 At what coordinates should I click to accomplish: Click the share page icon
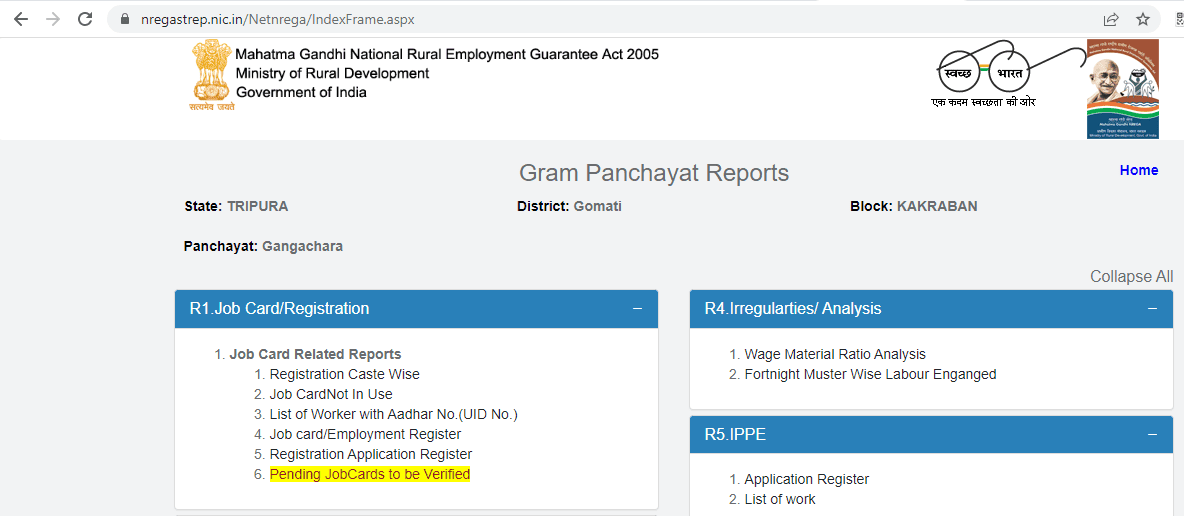pos(1111,20)
